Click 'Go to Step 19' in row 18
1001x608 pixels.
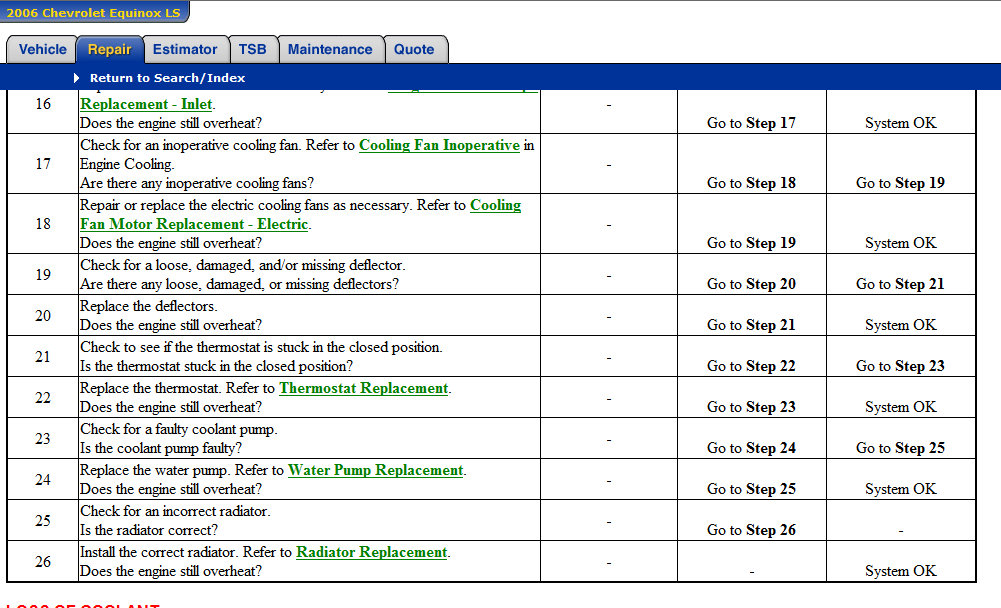pos(751,243)
